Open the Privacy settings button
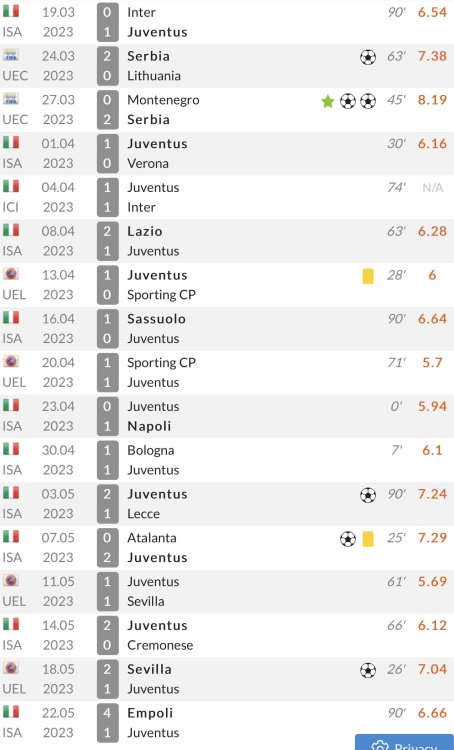Viewport: 454px width, 750px height. (x=404, y=742)
